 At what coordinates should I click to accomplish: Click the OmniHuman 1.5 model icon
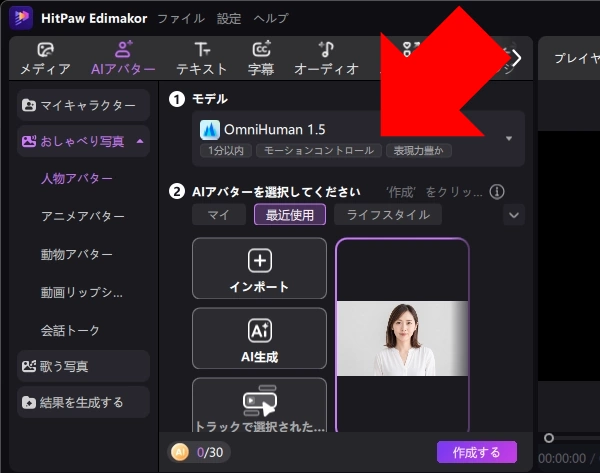[x=210, y=130]
